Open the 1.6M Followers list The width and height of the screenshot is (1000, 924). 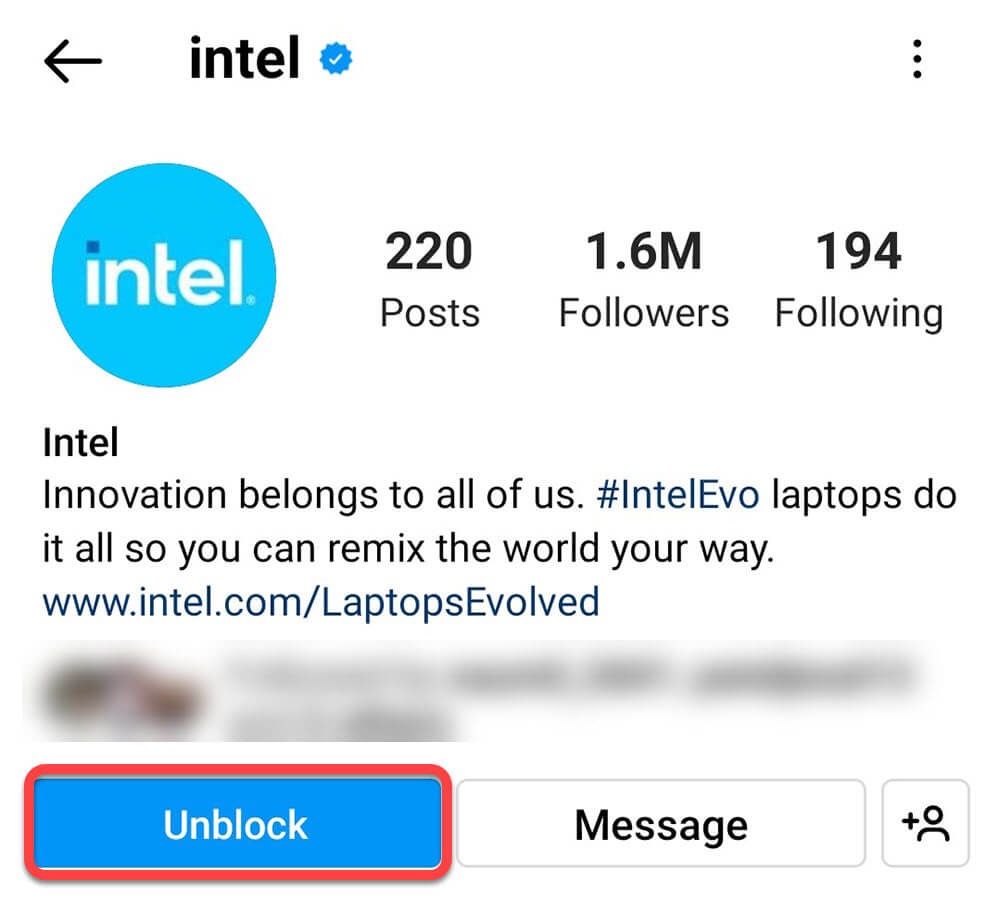pyautogui.click(x=643, y=252)
